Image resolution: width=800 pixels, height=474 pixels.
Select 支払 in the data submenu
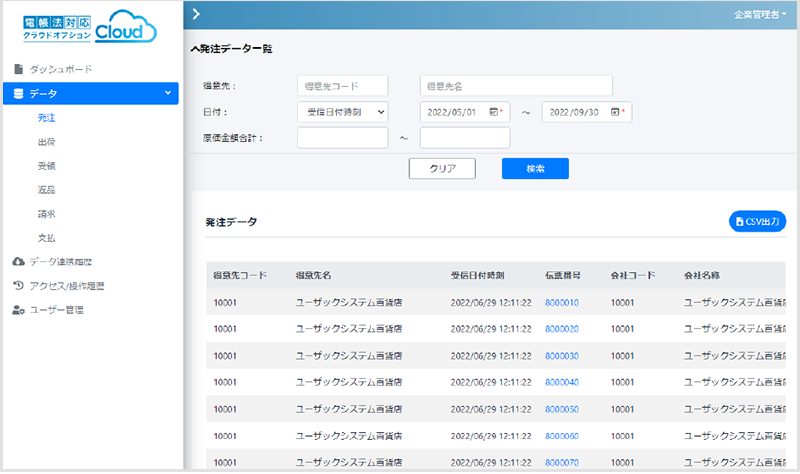46,238
